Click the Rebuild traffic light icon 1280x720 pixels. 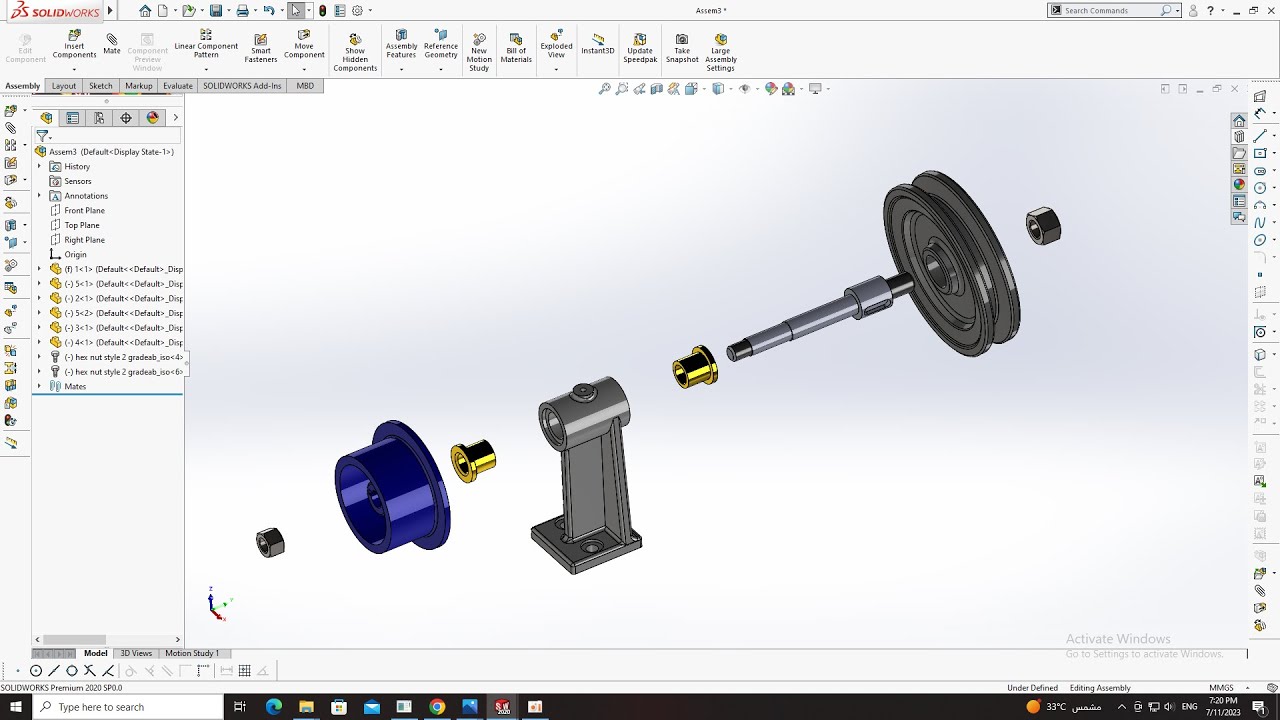[x=322, y=11]
